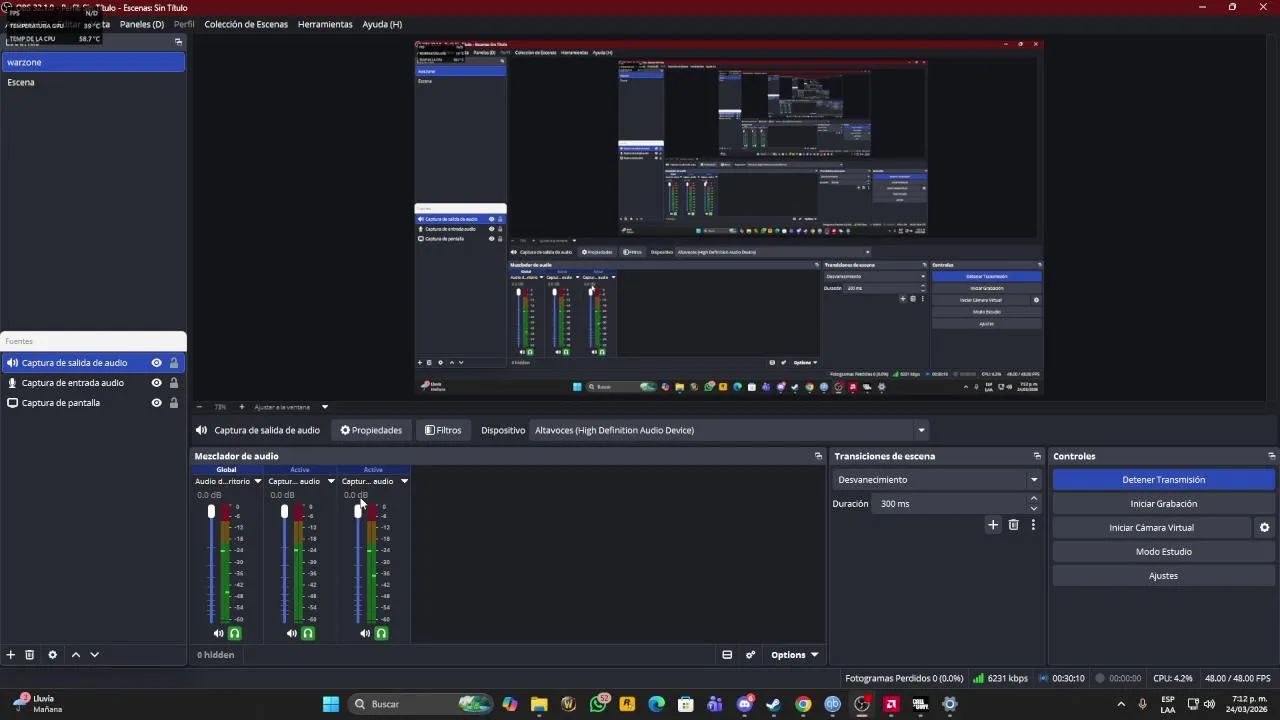Open Filtros for selected source

pyautogui.click(x=443, y=430)
